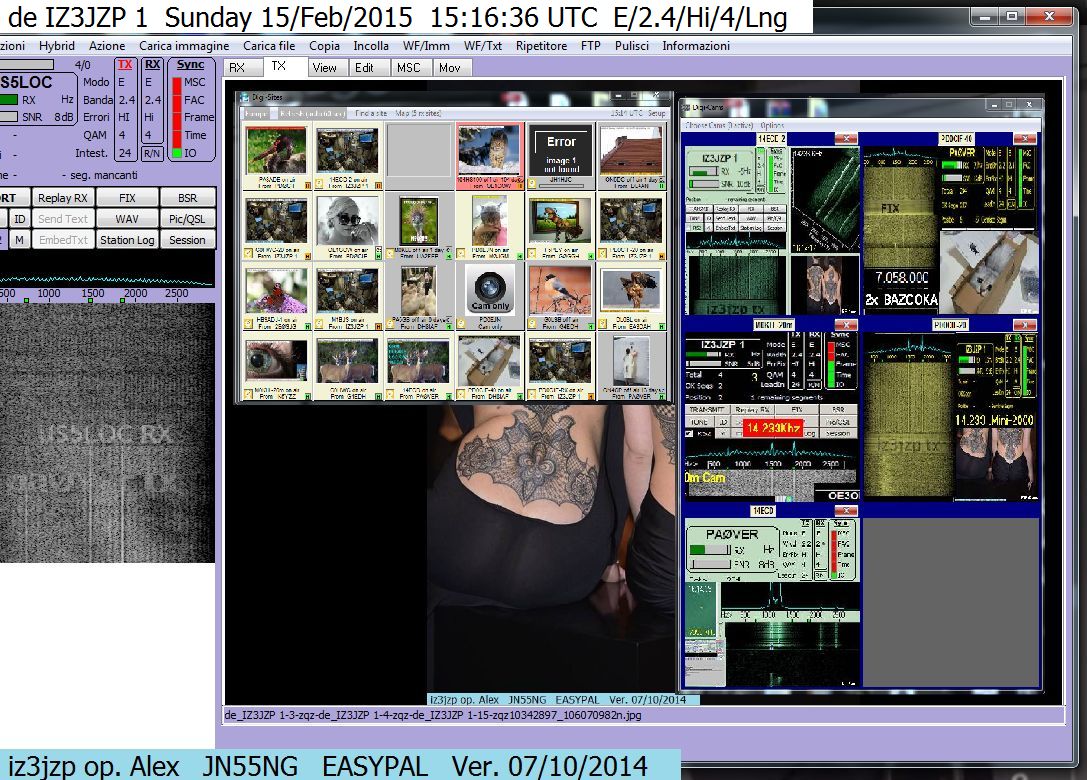Image resolution: width=1087 pixels, height=780 pixels.
Task: Click the Pulisci menu item
Action: tap(632, 46)
